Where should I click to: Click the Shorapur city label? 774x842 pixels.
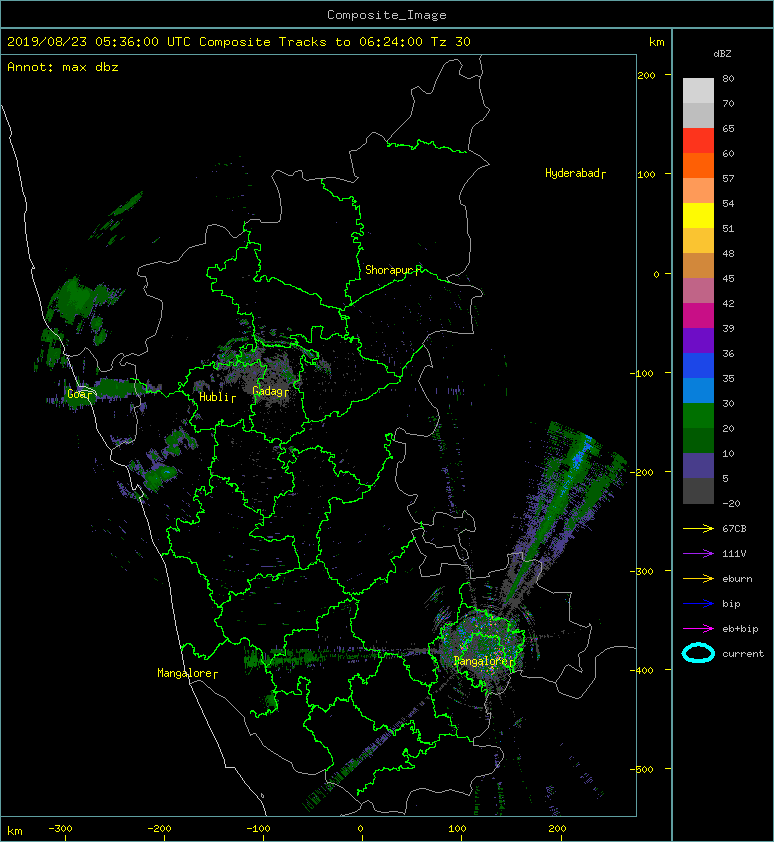click(393, 270)
